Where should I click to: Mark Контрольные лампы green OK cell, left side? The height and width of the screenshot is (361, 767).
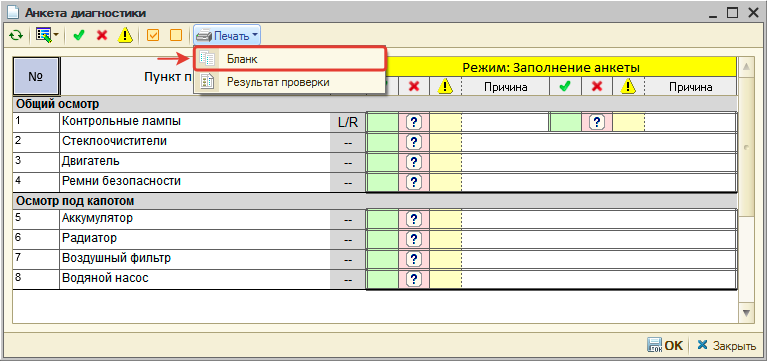tap(382, 122)
